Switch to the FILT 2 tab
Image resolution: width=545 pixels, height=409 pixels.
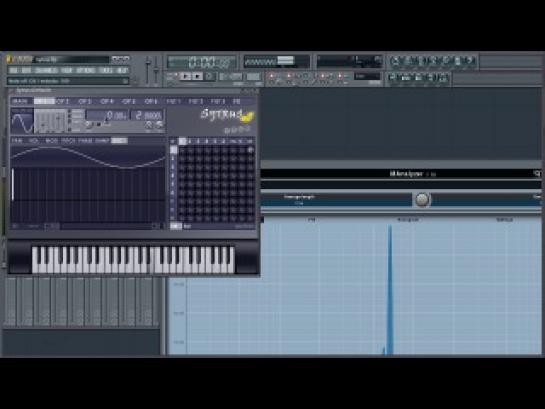tap(196, 101)
